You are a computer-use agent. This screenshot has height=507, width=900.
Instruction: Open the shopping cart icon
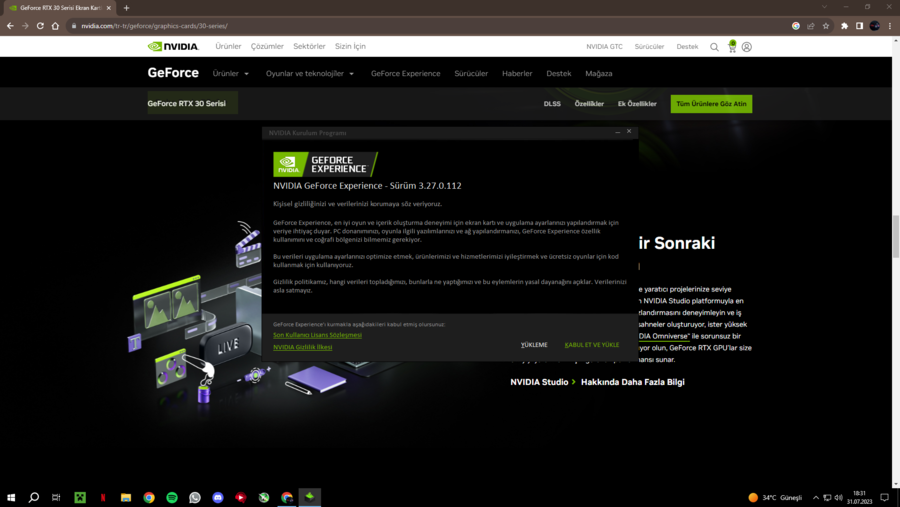[732, 47]
